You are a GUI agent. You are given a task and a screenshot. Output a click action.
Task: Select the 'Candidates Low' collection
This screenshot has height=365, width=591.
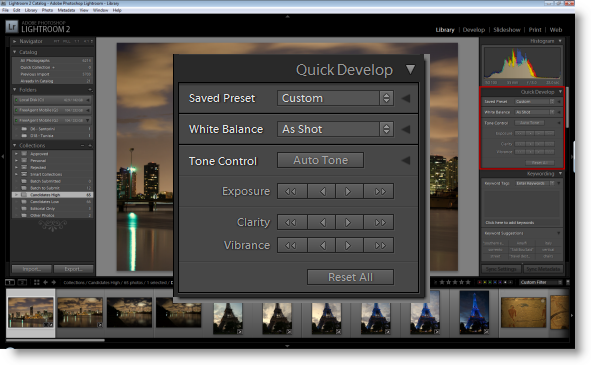click(x=52, y=202)
